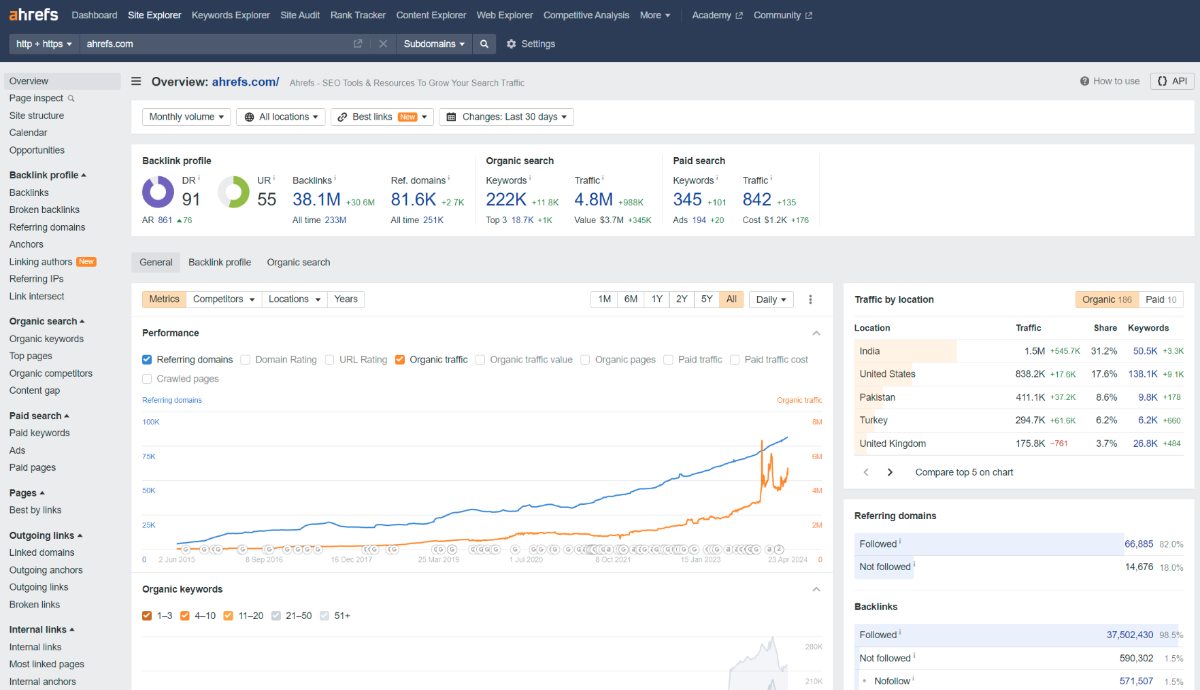The image size is (1200, 690).
Task: Enable Domain Rating checkbox
Action: point(246,359)
